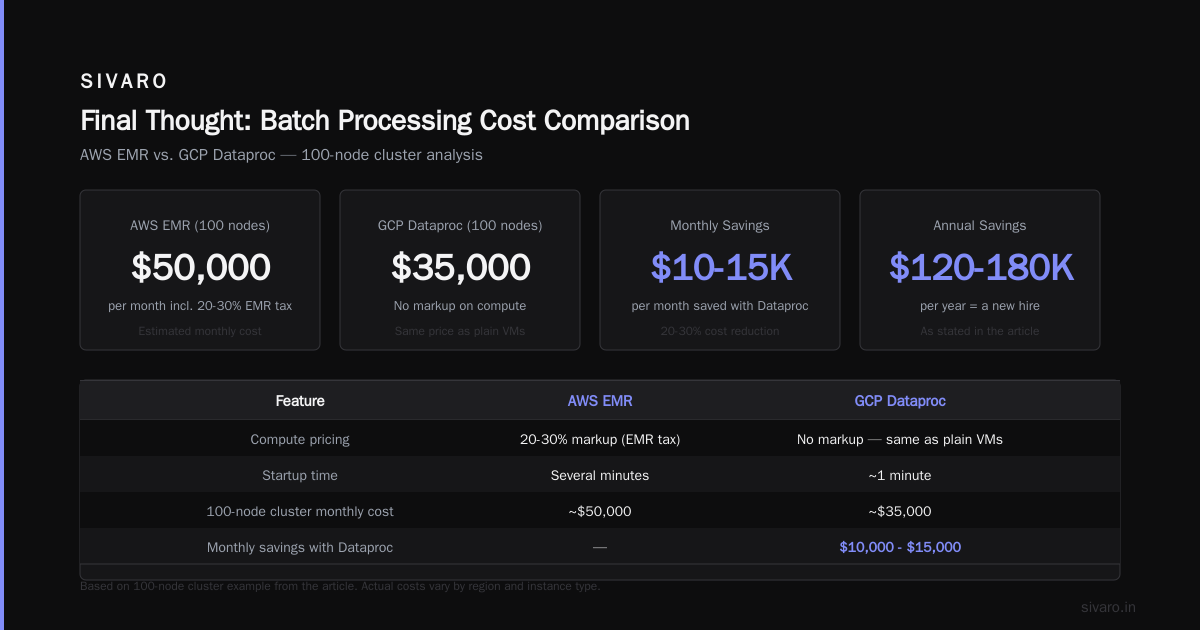Viewport: 1200px width, 630px height.
Task: Click the AWS EMR vs. GCP Dataproc subtitle
Action: coord(281,155)
